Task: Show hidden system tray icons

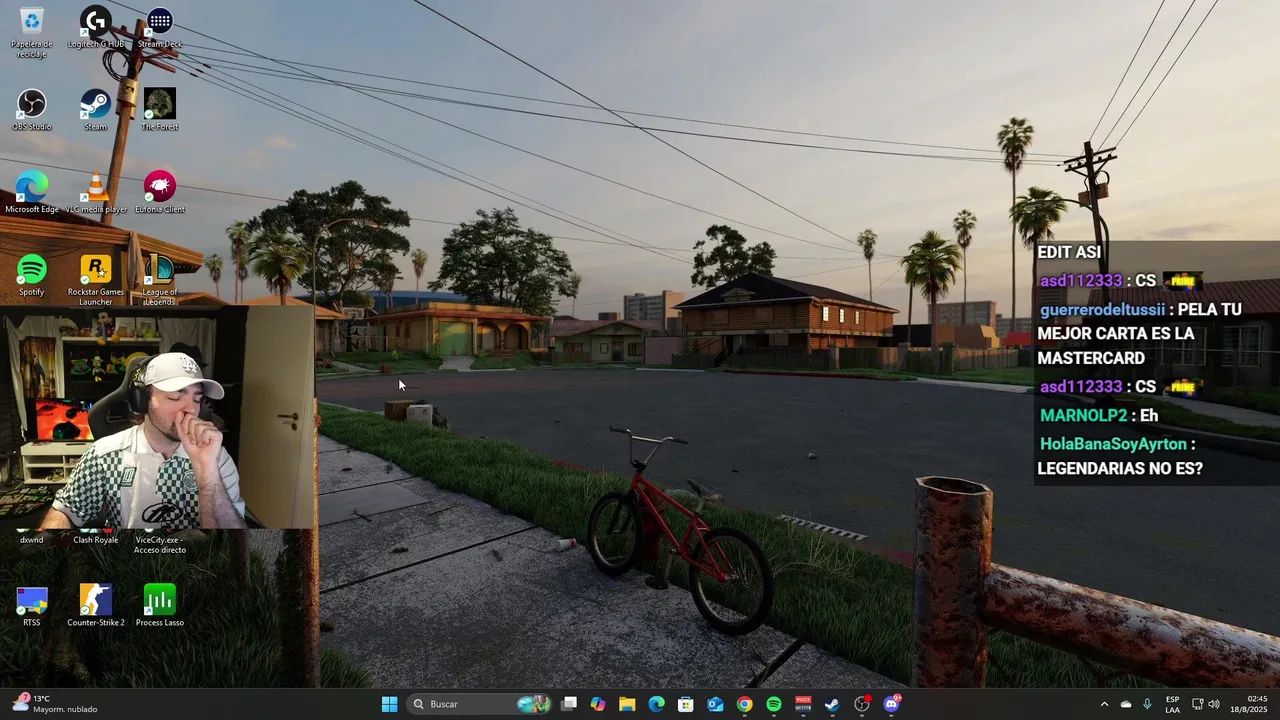Action: [1104, 704]
